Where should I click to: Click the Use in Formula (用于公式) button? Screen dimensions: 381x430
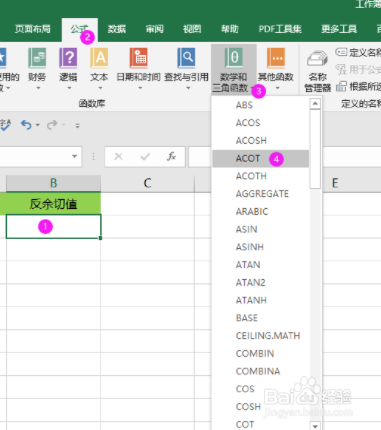358,69
